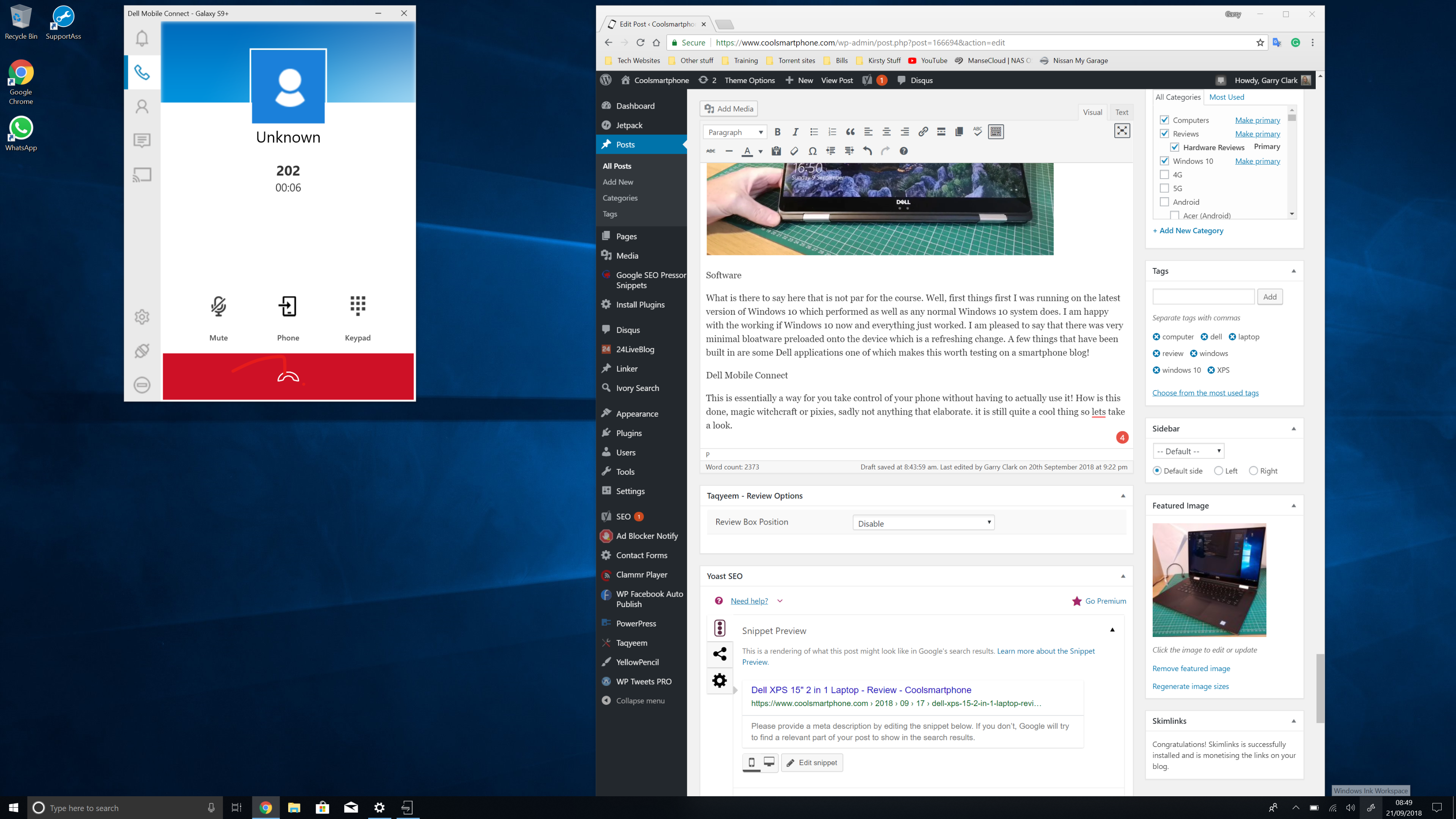The height and width of the screenshot is (819, 1456).
Task: Insert or edit link
Action: tap(923, 132)
